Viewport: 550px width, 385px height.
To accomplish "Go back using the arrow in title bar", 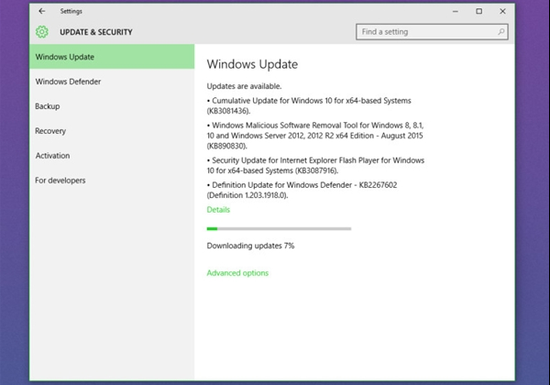I will click(x=42, y=11).
